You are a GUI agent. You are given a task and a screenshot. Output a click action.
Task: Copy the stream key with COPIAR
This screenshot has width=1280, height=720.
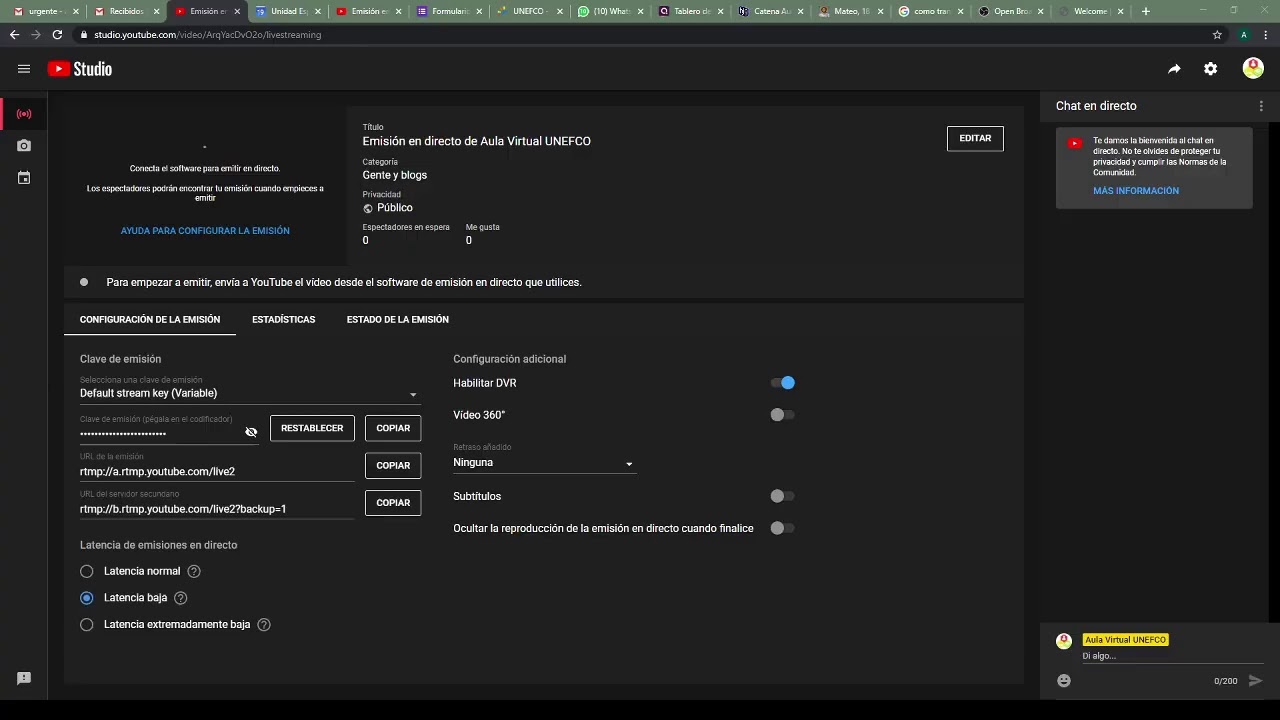pos(393,428)
